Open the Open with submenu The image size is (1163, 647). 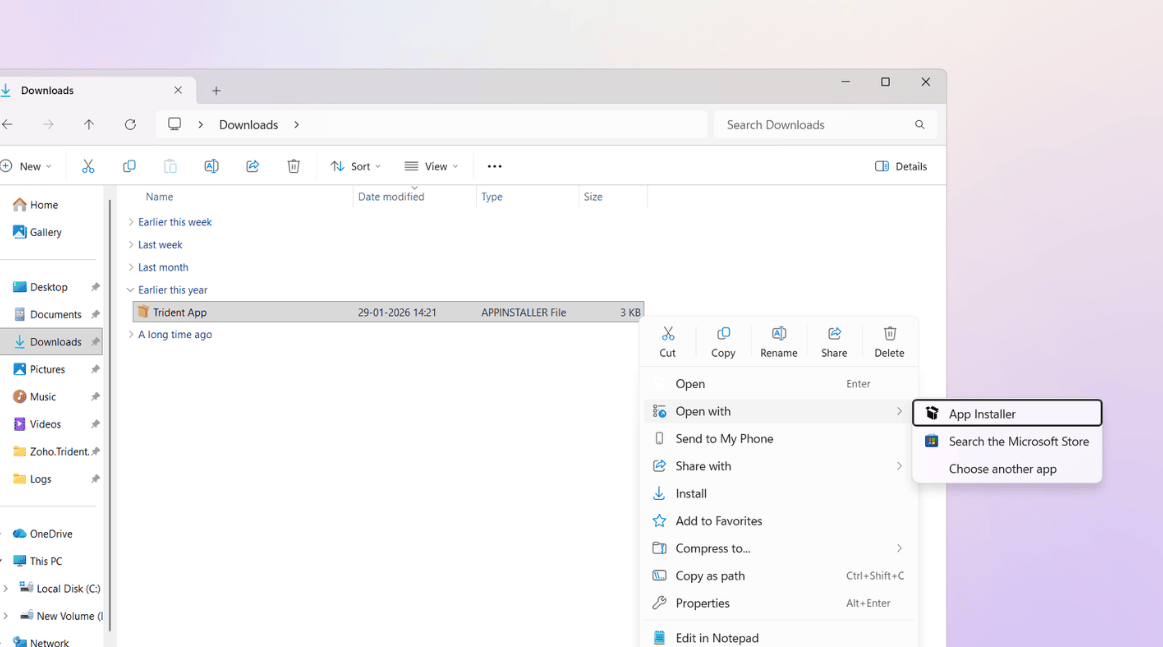click(781, 411)
